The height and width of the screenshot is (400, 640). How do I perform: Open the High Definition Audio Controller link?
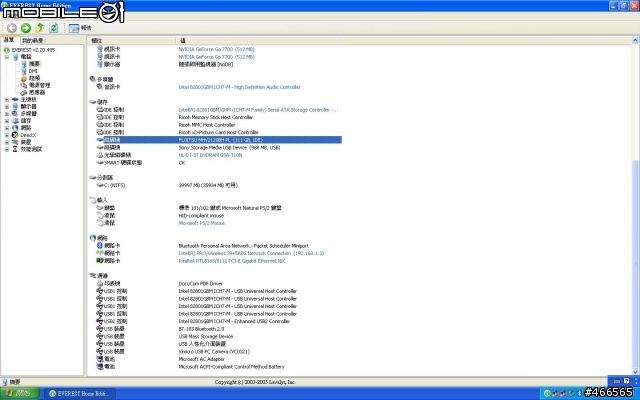(239, 87)
